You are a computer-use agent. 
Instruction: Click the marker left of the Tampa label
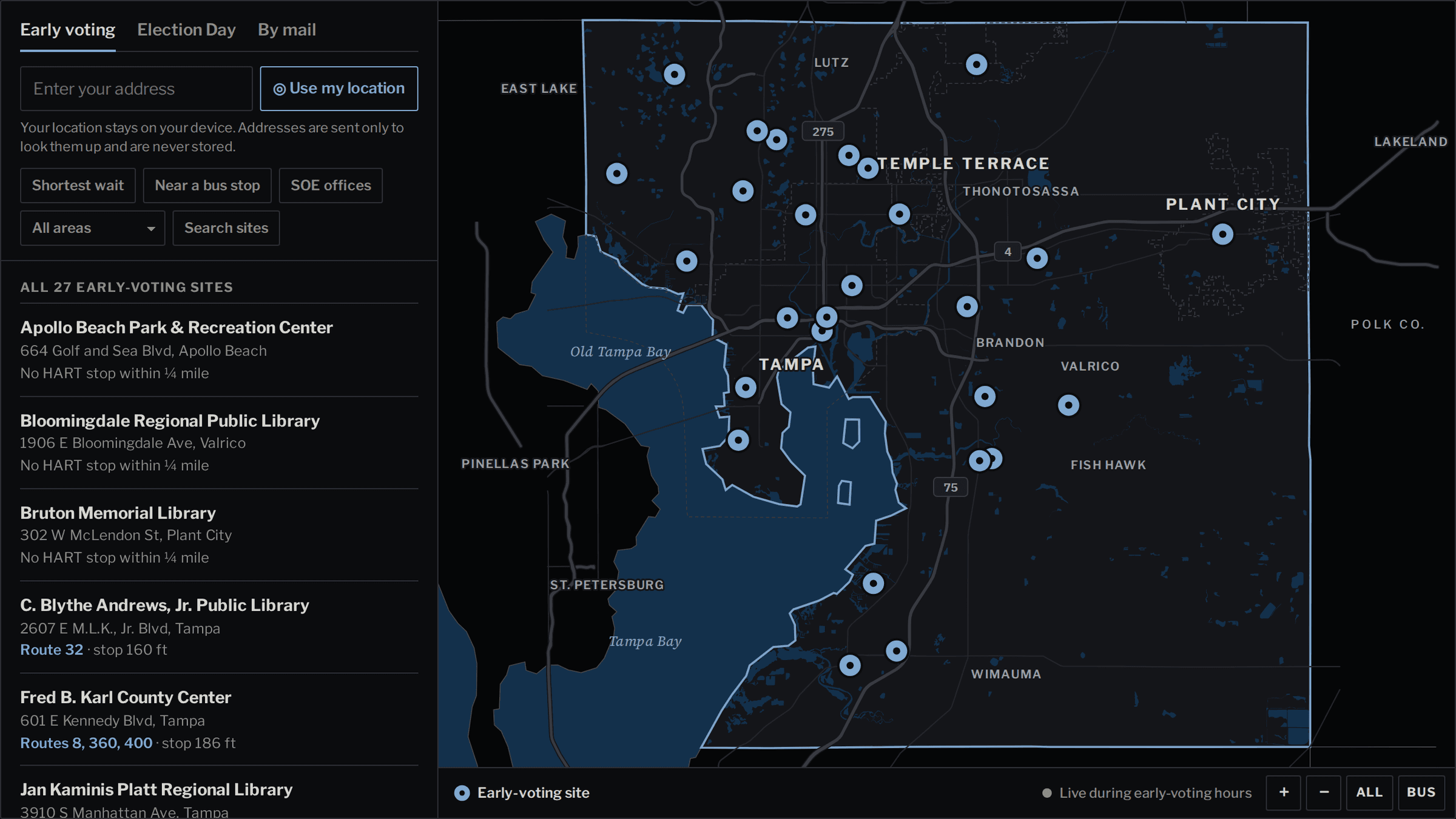coord(746,388)
